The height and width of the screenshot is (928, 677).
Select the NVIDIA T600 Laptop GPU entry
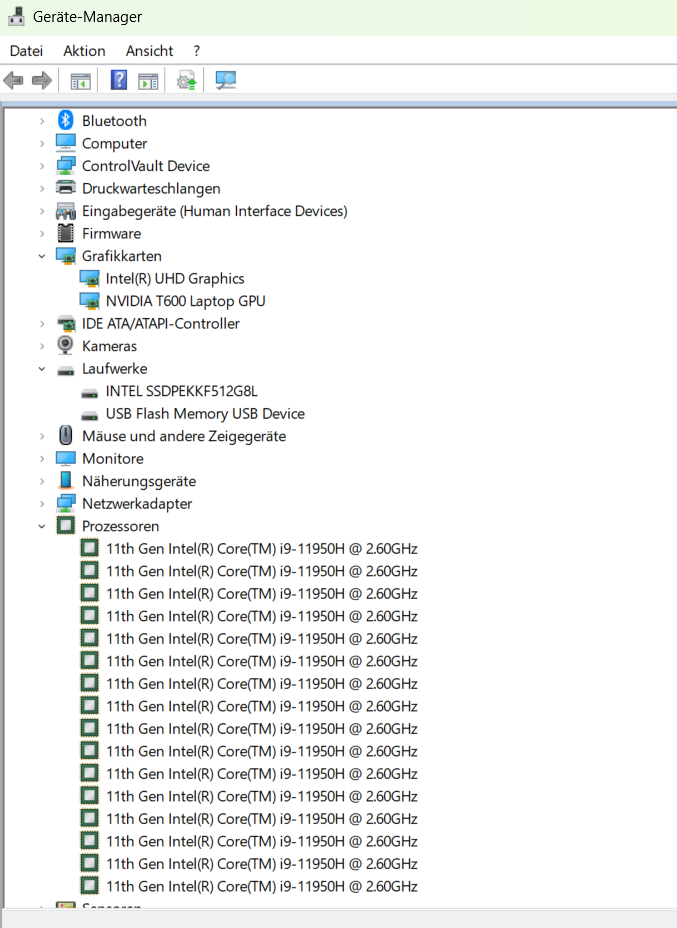coord(185,301)
